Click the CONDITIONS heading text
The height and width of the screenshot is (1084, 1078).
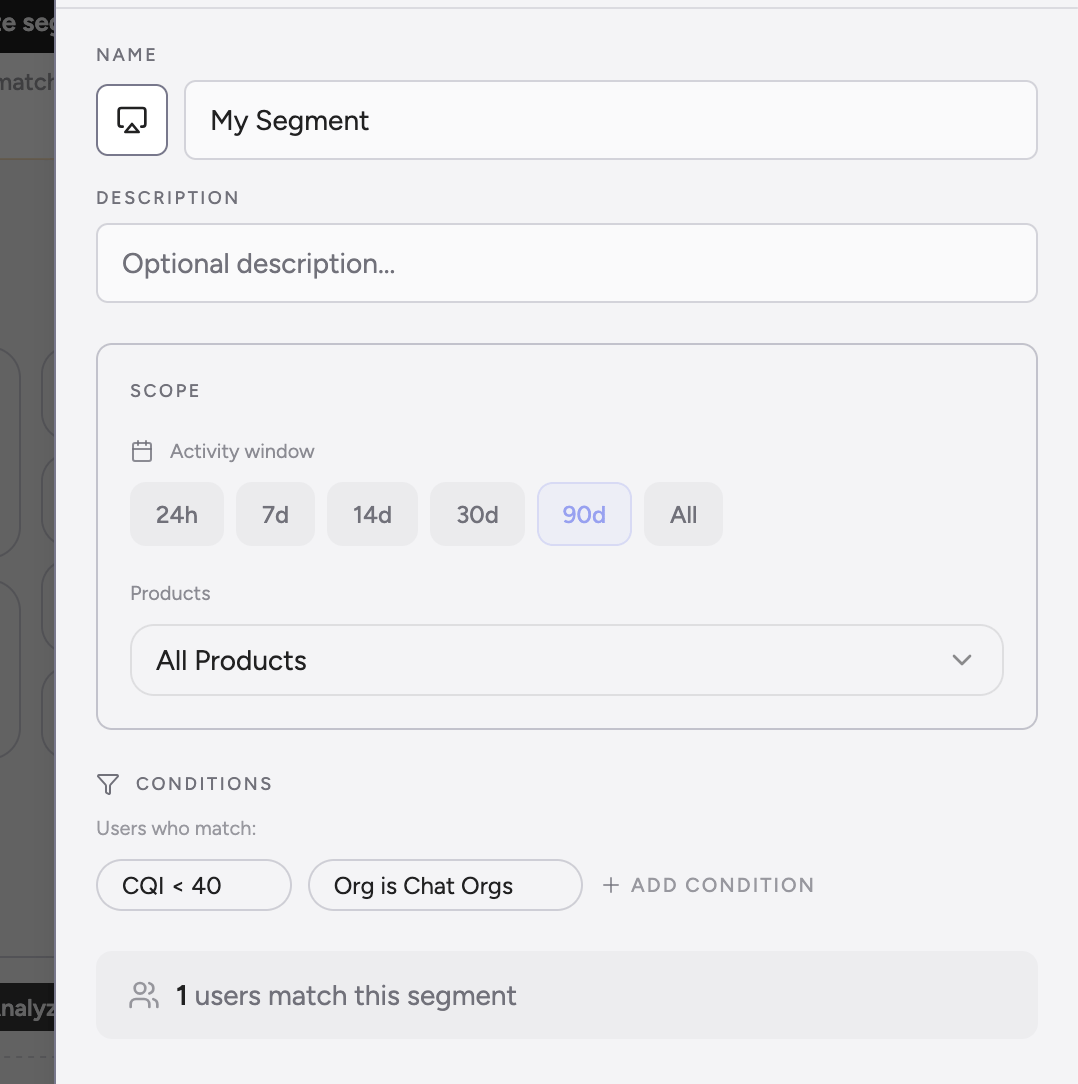204,784
